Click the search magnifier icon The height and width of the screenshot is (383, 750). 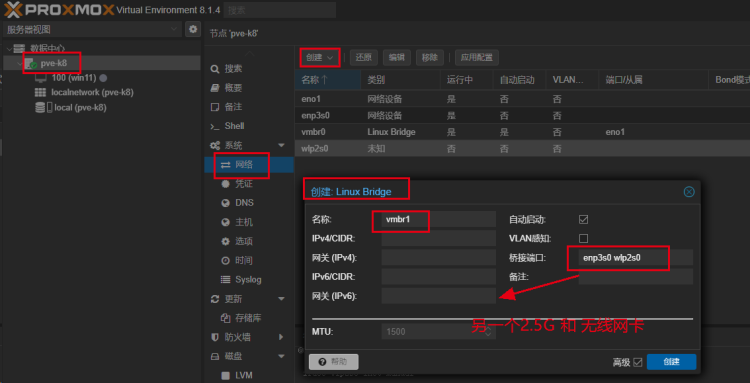pos(215,69)
